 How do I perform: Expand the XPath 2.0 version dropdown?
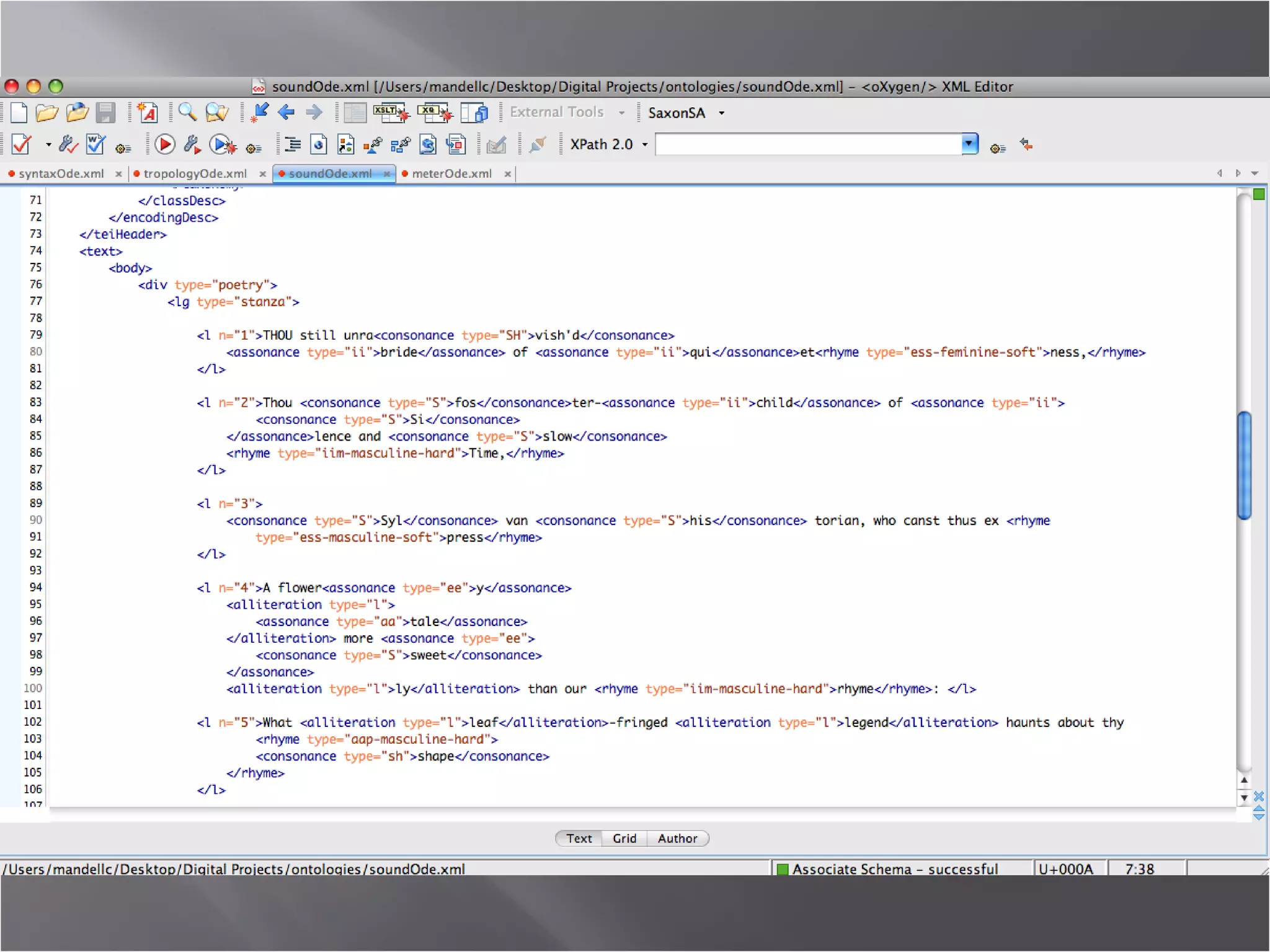point(645,145)
